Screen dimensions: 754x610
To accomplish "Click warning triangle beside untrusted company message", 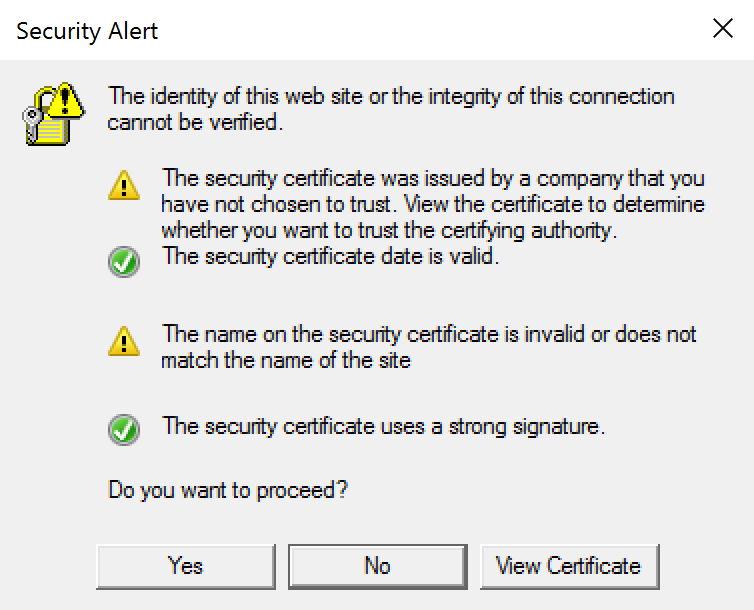I will (124, 185).
